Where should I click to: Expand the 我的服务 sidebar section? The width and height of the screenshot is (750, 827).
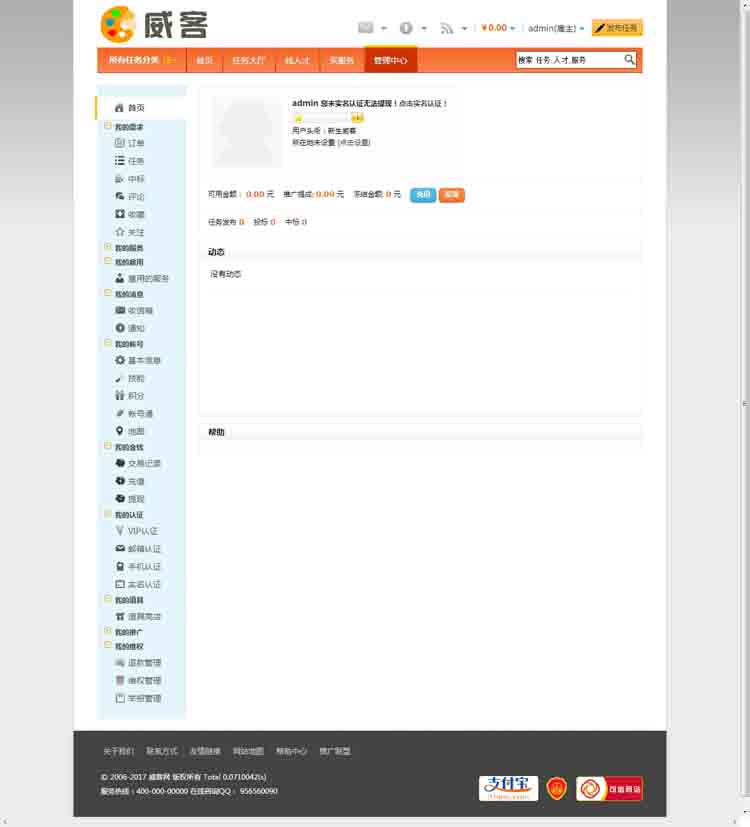coord(108,247)
